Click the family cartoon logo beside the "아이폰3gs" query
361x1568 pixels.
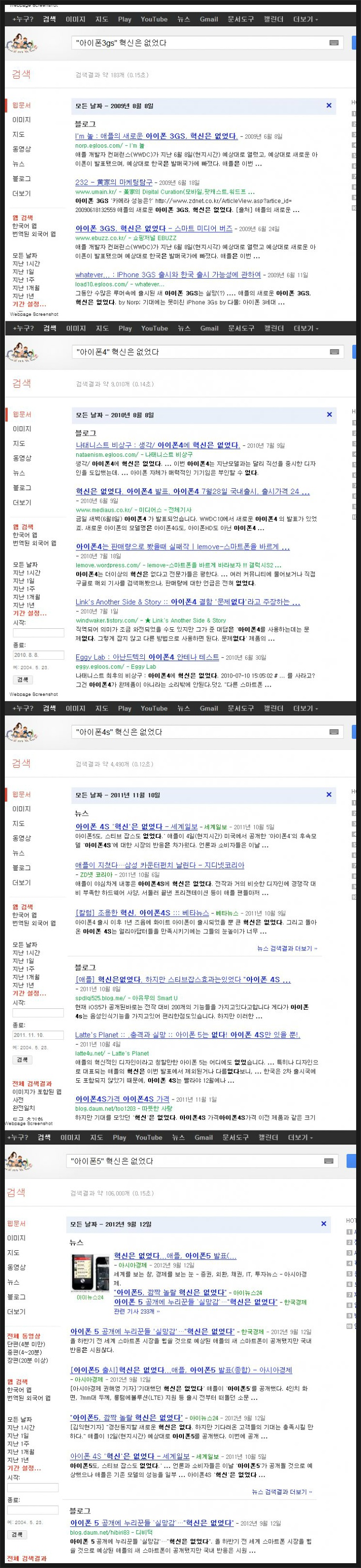21,42
